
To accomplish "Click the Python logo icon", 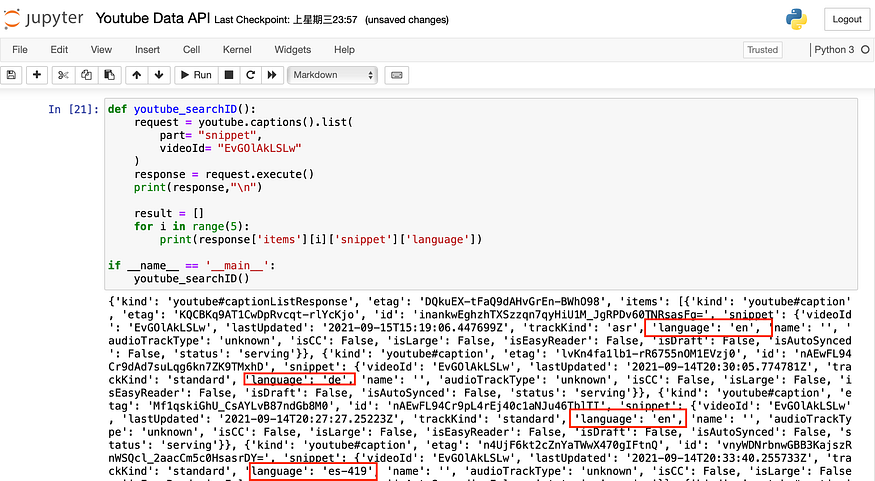I will (x=796, y=19).
